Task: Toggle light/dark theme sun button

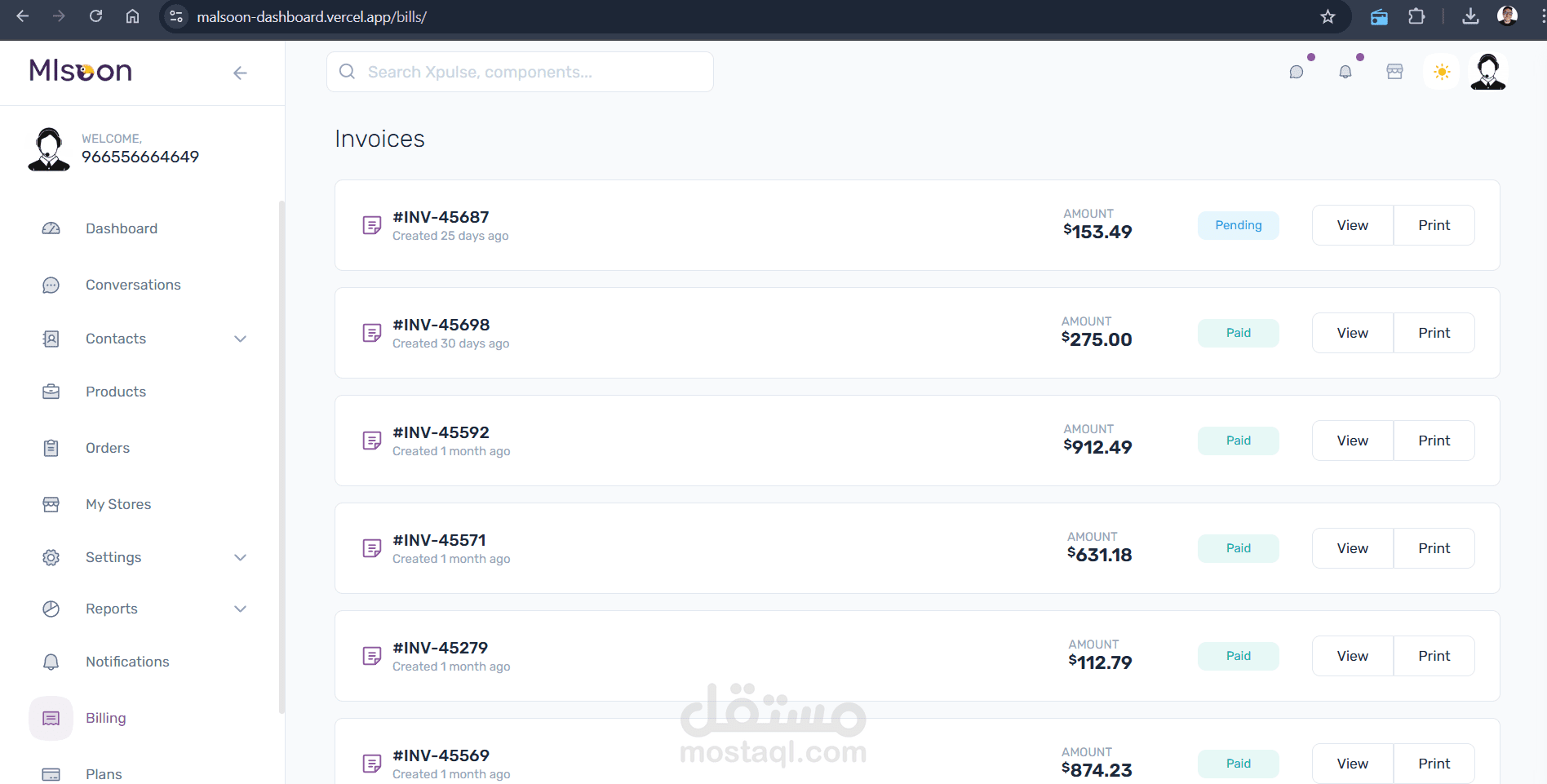Action: click(1442, 72)
